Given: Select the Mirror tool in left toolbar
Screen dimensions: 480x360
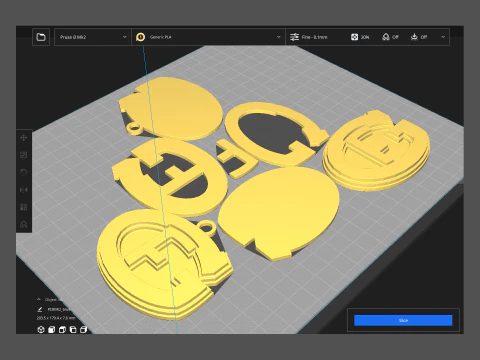Looking at the screenshot, I should click(x=24, y=190).
